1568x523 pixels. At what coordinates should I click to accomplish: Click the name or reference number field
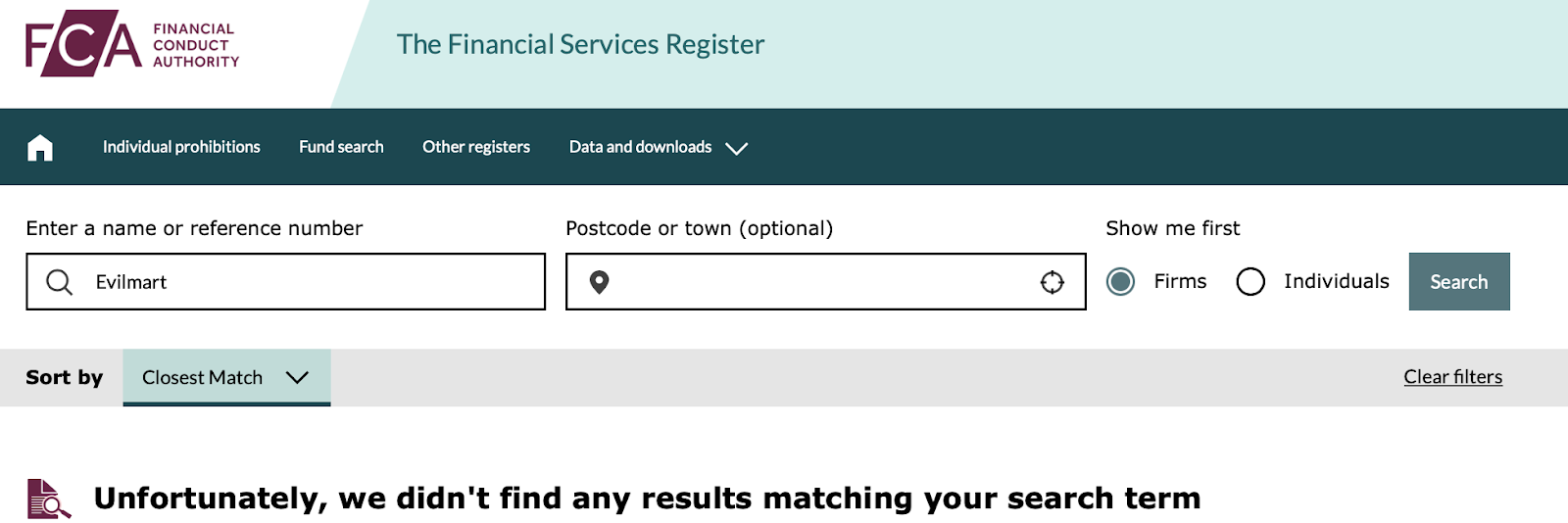tap(286, 282)
